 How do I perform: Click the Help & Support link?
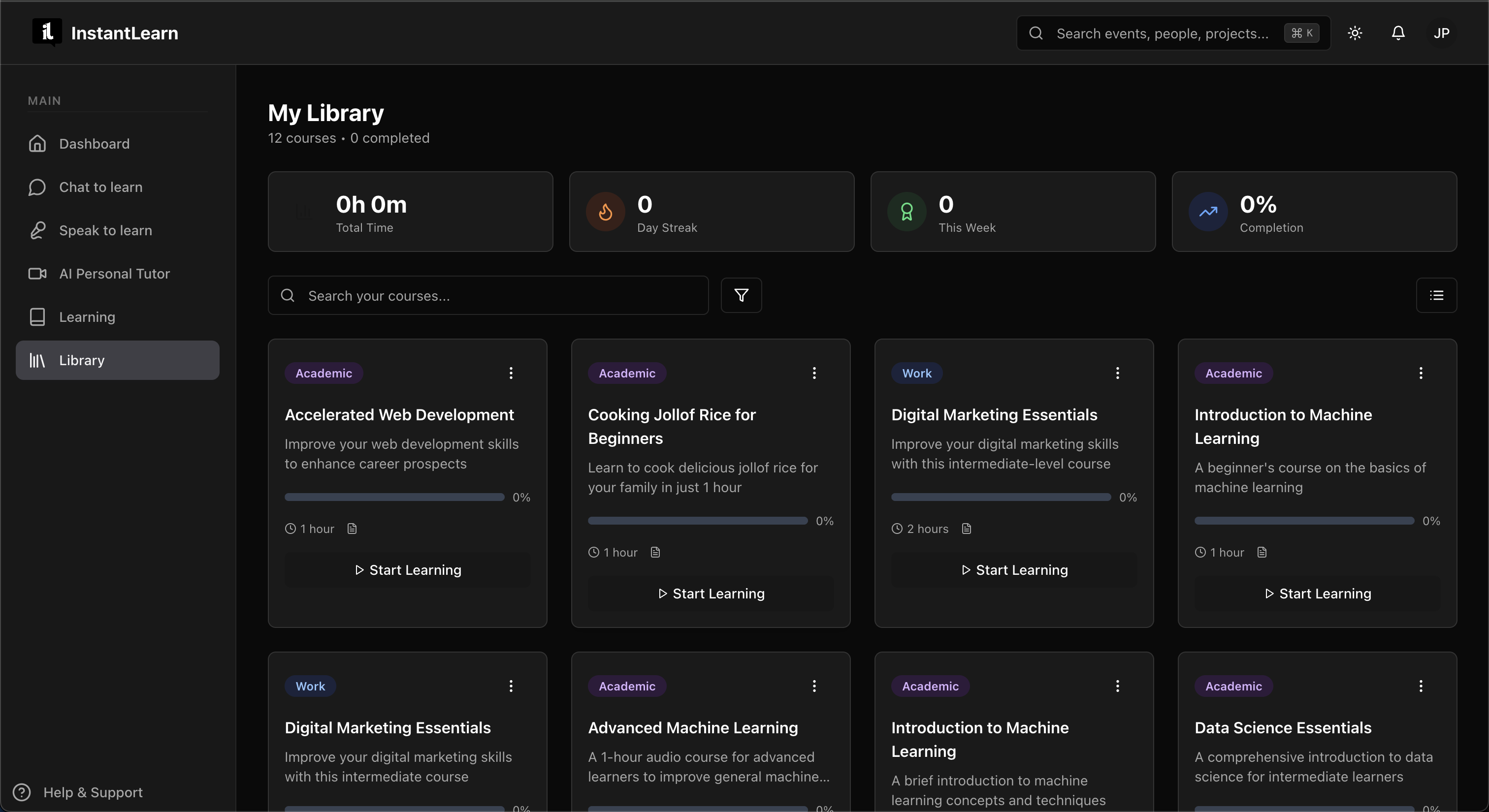93,792
